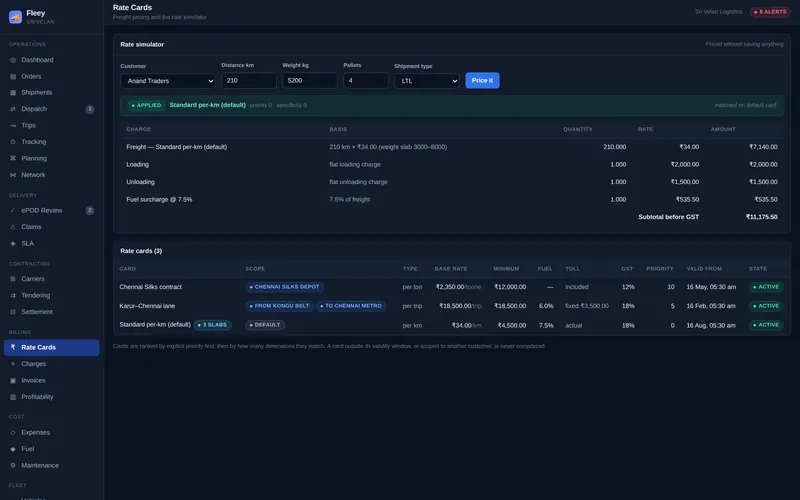Click the Planning sidebar icon

pyautogui.click(x=13, y=158)
